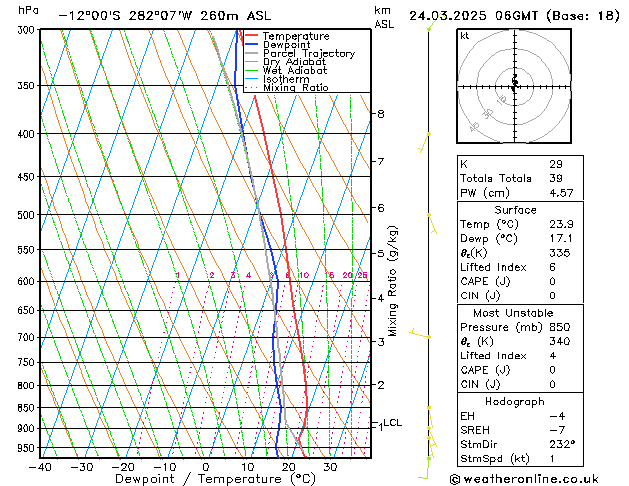Click the Most Unstable section header

(513, 313)
